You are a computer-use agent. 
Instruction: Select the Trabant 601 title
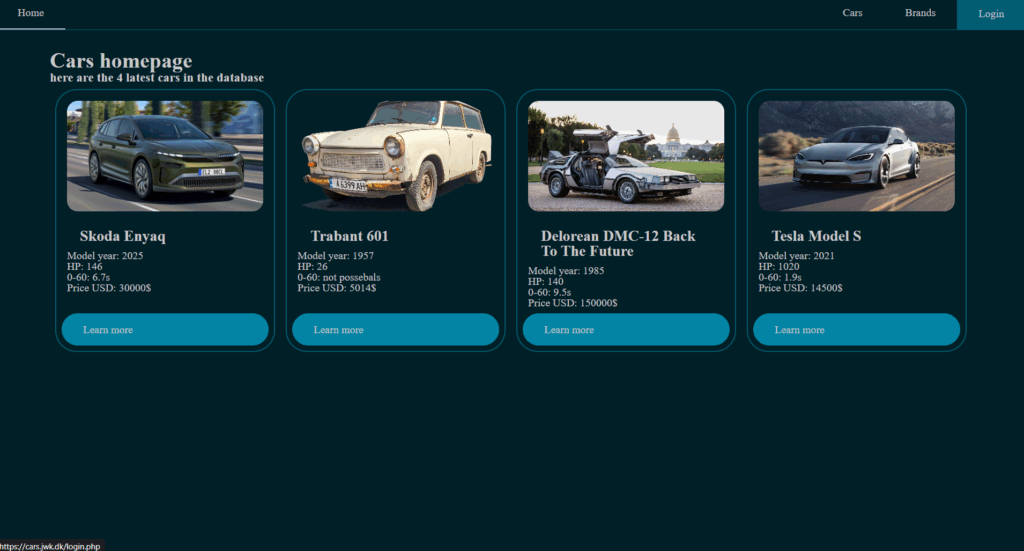[349, 236]
